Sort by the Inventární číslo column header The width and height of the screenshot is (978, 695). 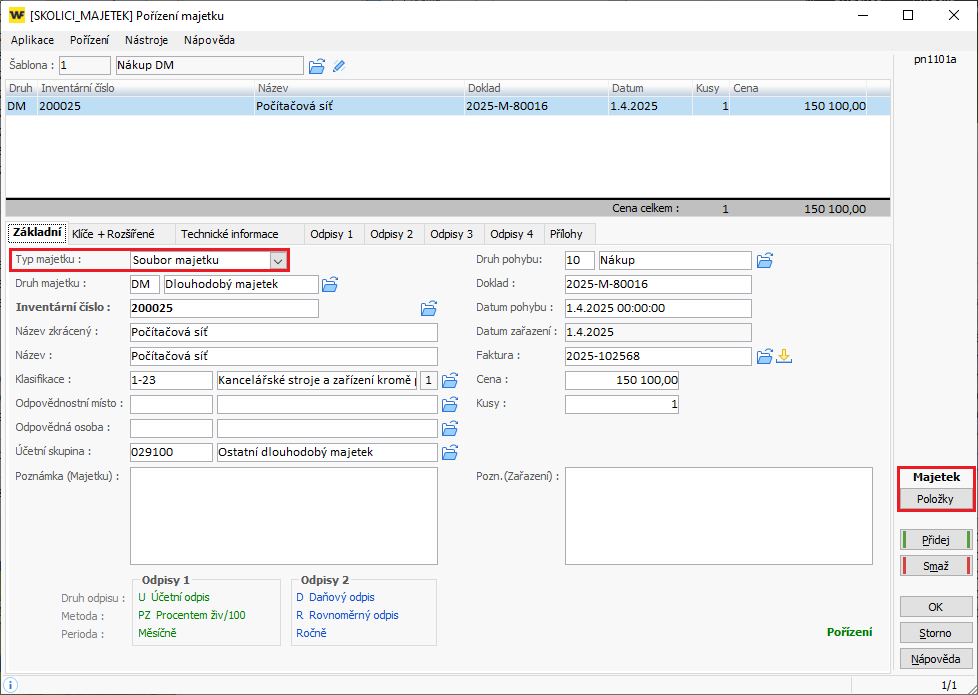pyautogui.click(x=146, y=88)
